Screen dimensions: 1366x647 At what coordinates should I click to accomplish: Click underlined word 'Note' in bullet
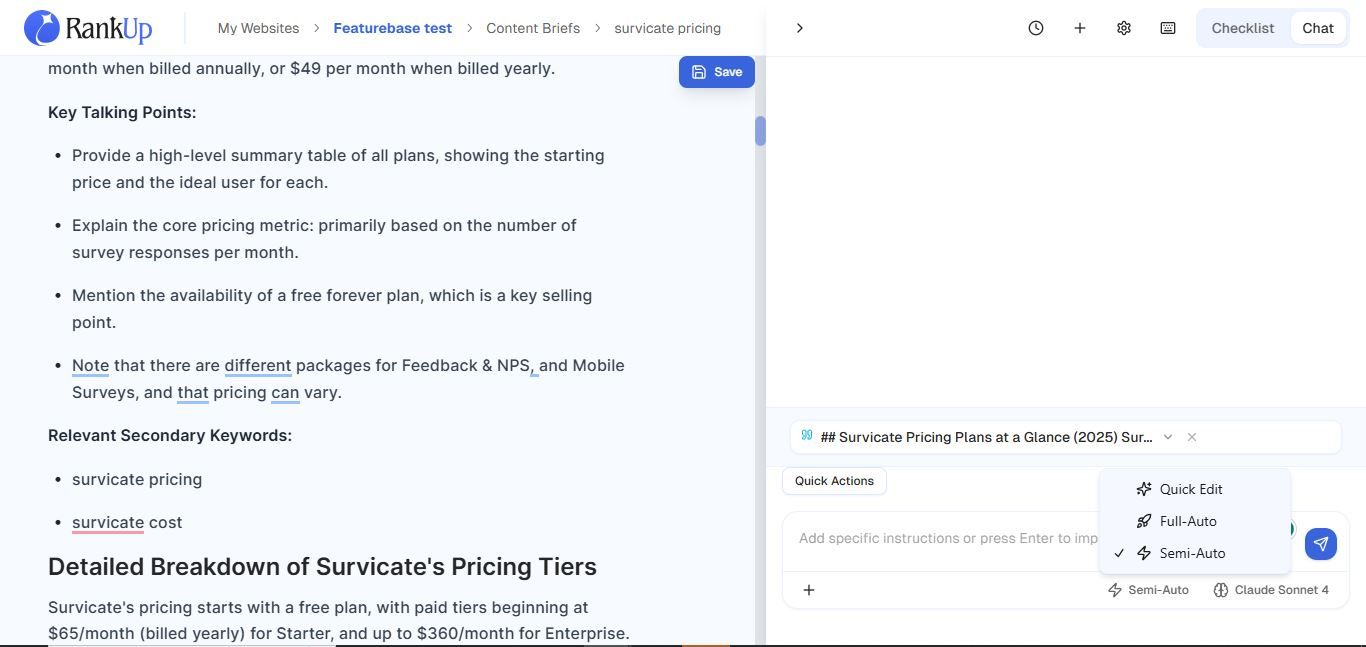coord(90,365)
